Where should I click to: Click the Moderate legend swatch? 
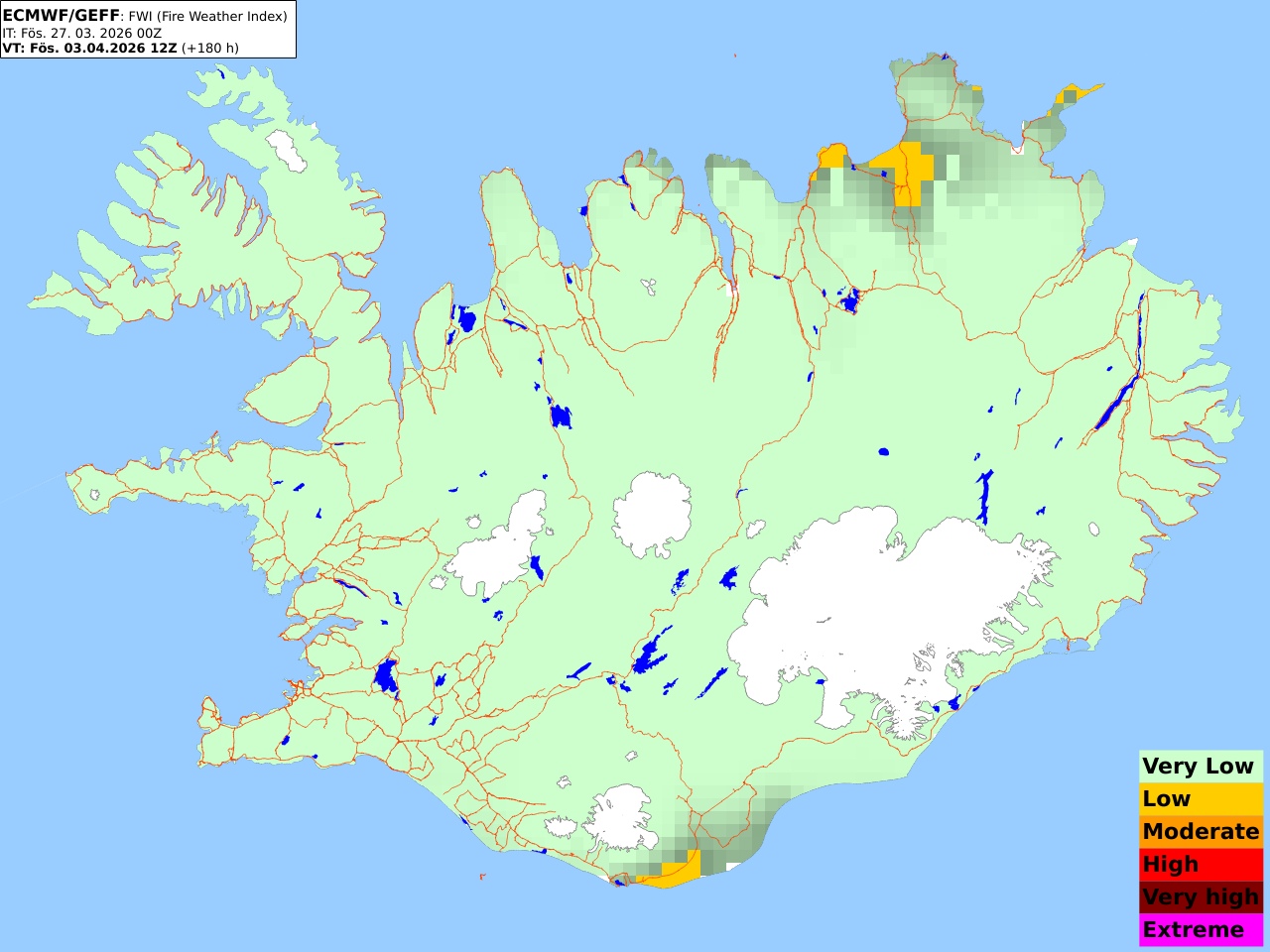pos(1201,831)
